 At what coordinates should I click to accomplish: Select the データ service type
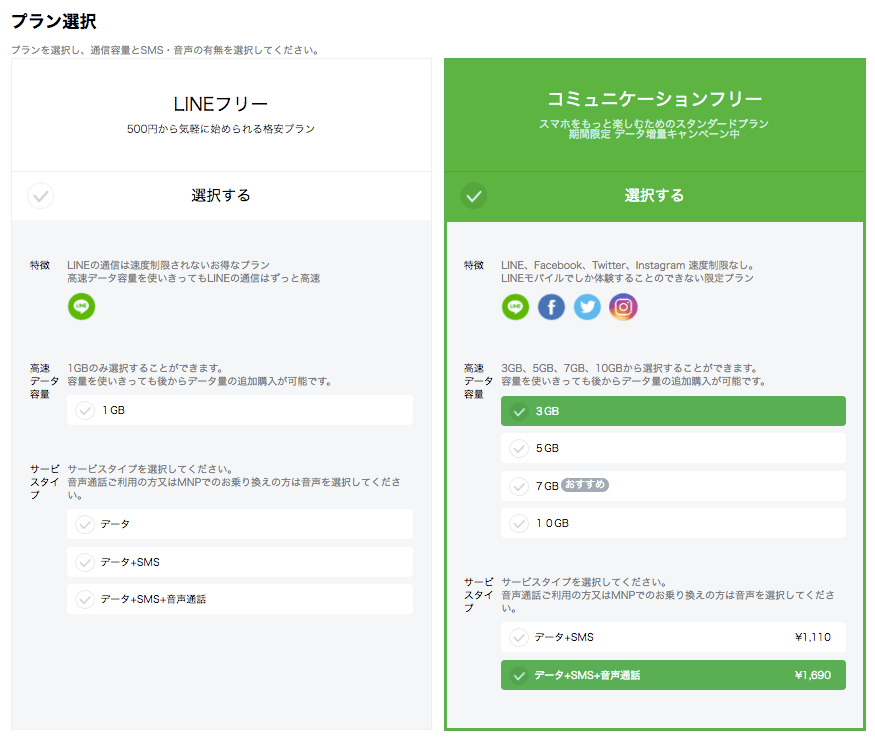(240, 524)
